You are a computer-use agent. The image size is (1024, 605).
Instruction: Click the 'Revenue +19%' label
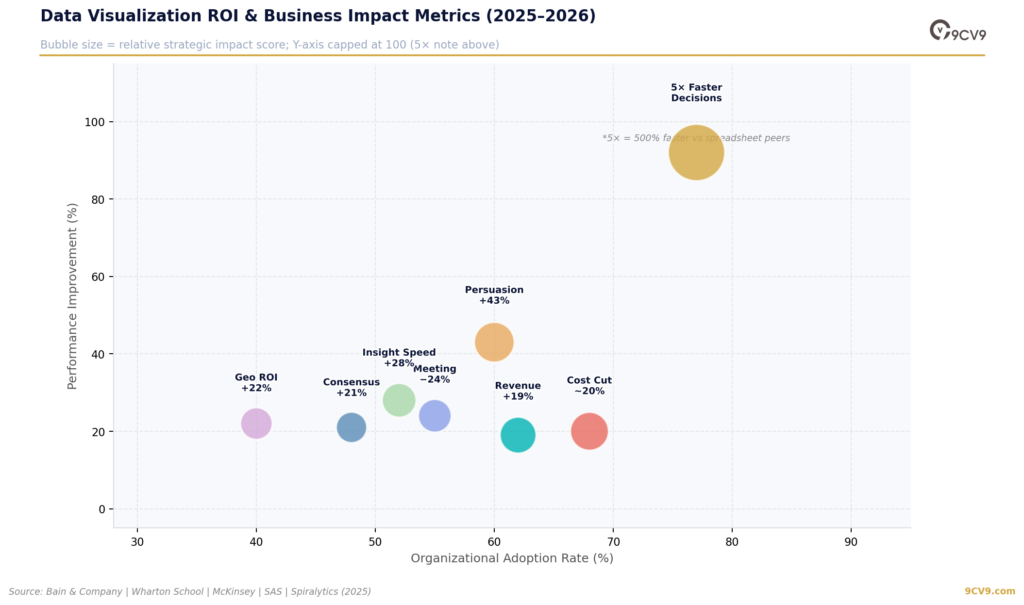tap(518, 391)
